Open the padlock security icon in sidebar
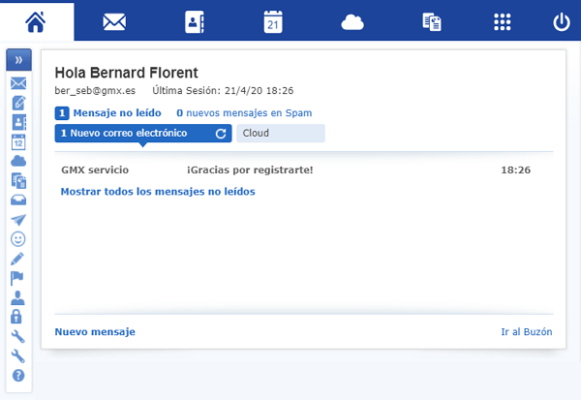The image size is (581, 400). (16, 317)
